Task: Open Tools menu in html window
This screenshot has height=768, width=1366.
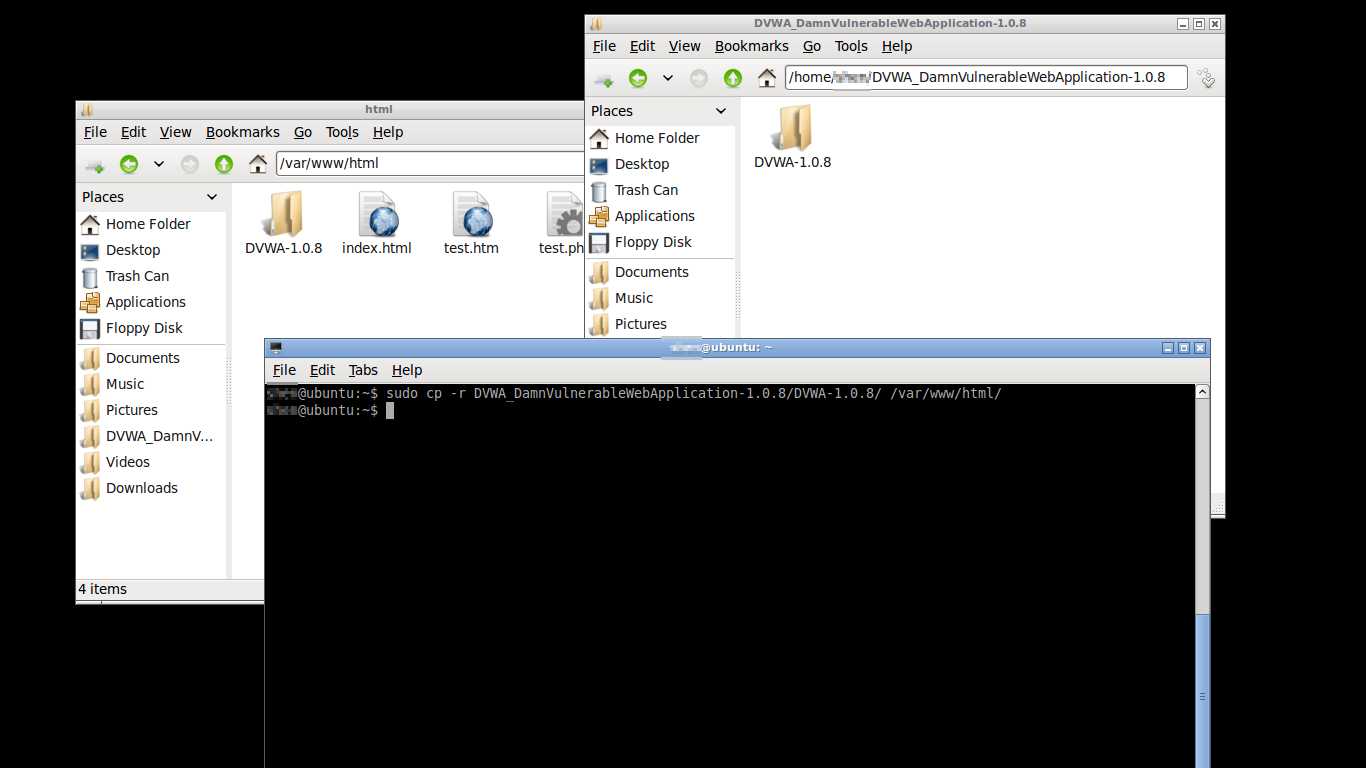Action: click(x=342, y=132)
